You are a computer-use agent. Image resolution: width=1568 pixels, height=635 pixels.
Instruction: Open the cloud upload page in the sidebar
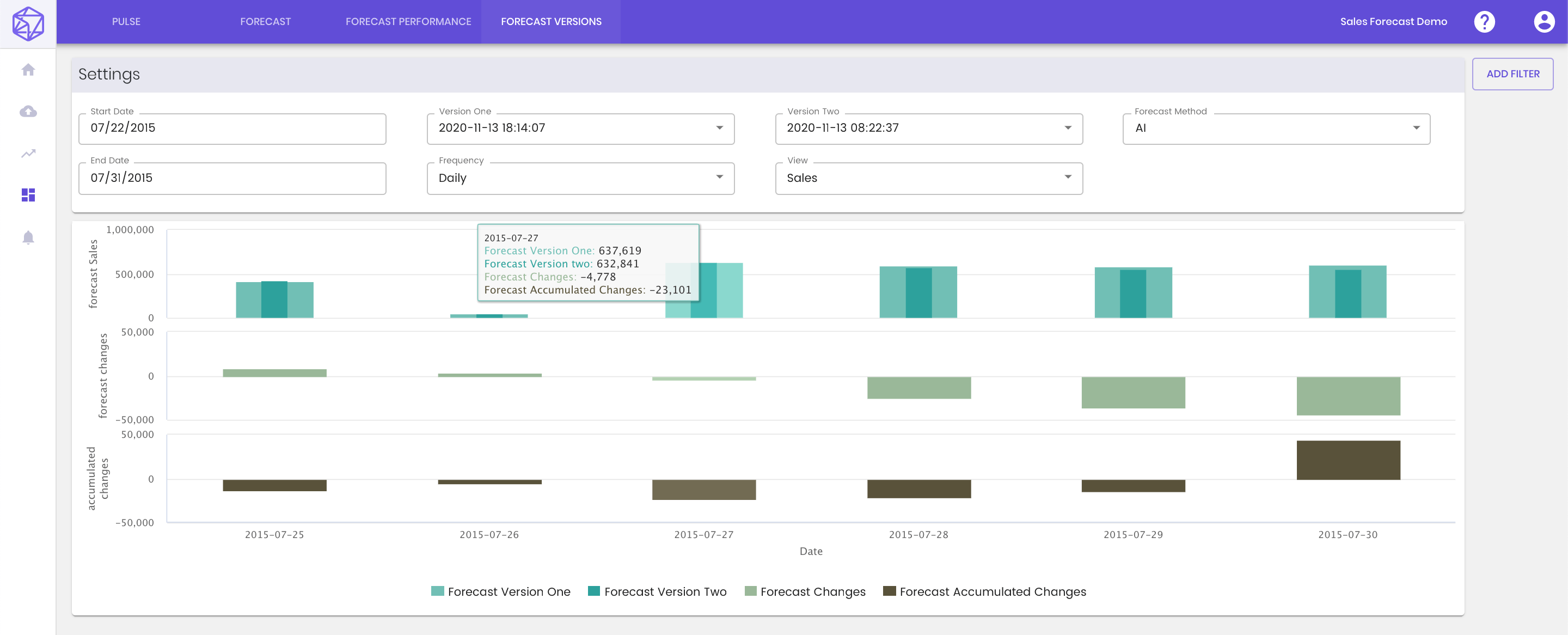click(28, 112)
